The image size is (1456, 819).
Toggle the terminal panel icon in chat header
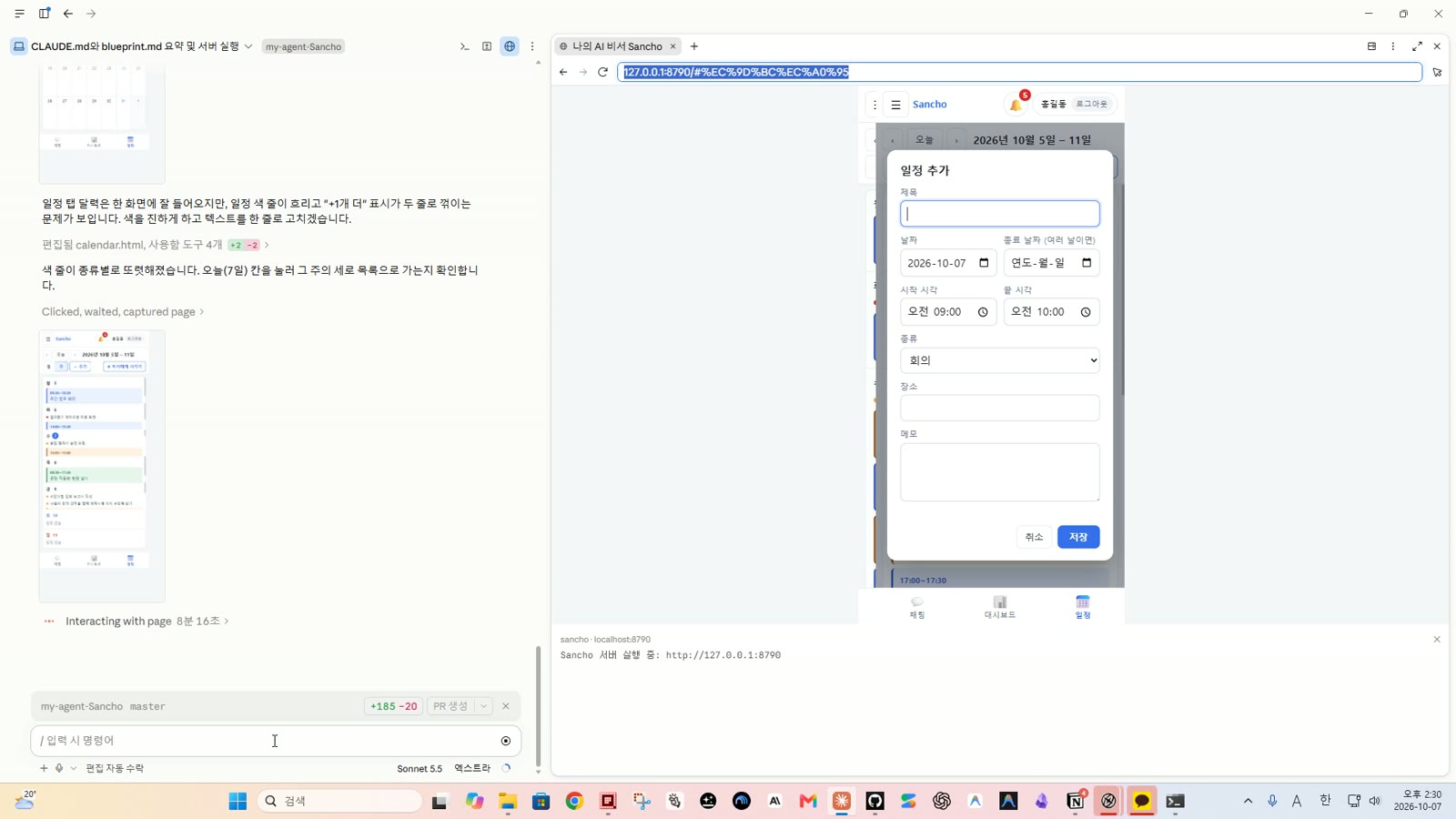464,46
